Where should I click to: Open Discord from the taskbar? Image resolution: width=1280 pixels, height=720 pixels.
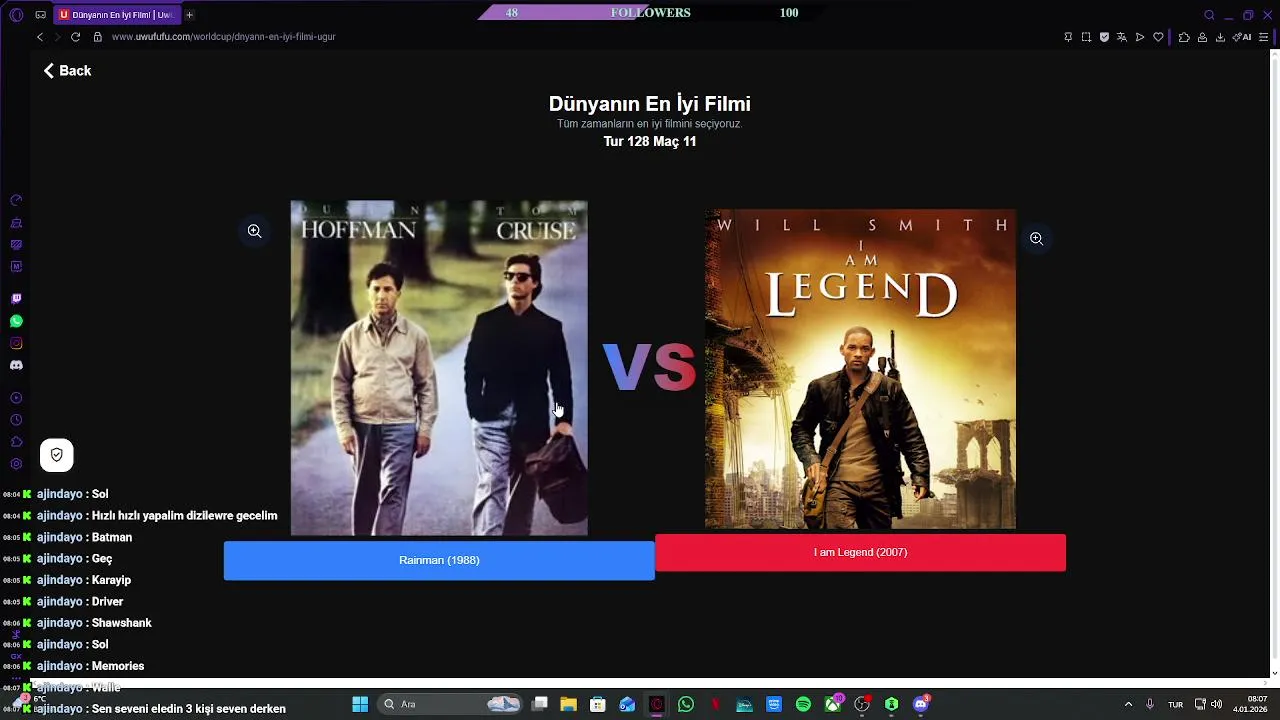tap(921, 704)
